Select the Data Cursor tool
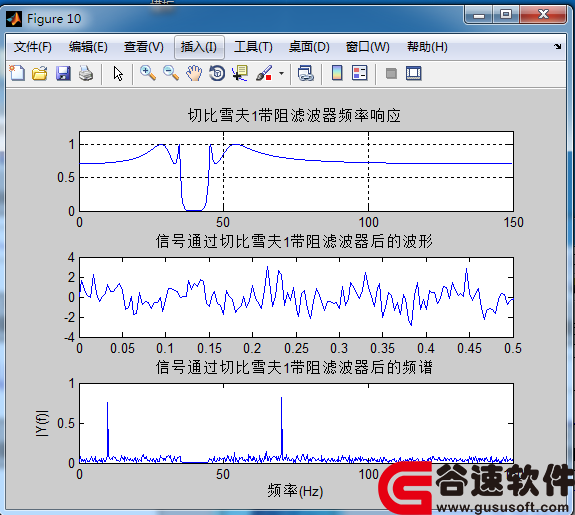This screenshot has height=515, width=575. coord(240,73)
